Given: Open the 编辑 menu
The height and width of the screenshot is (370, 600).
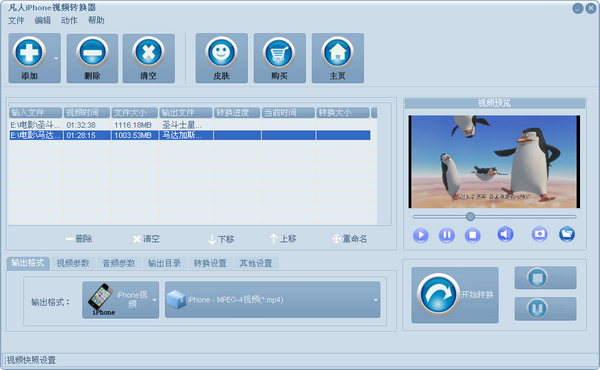Looking at the screenshot, I should (x=42, y=20).
